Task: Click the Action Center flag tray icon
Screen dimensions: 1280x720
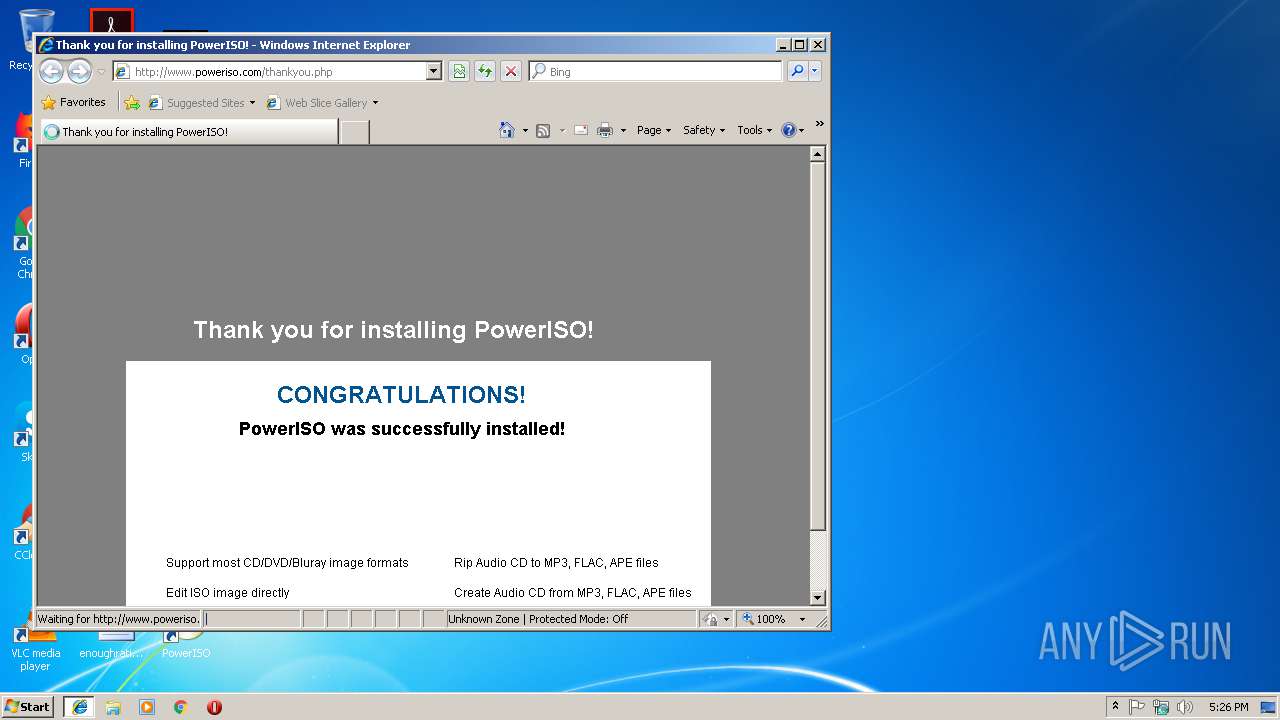Action: [x=1137, y=707]
